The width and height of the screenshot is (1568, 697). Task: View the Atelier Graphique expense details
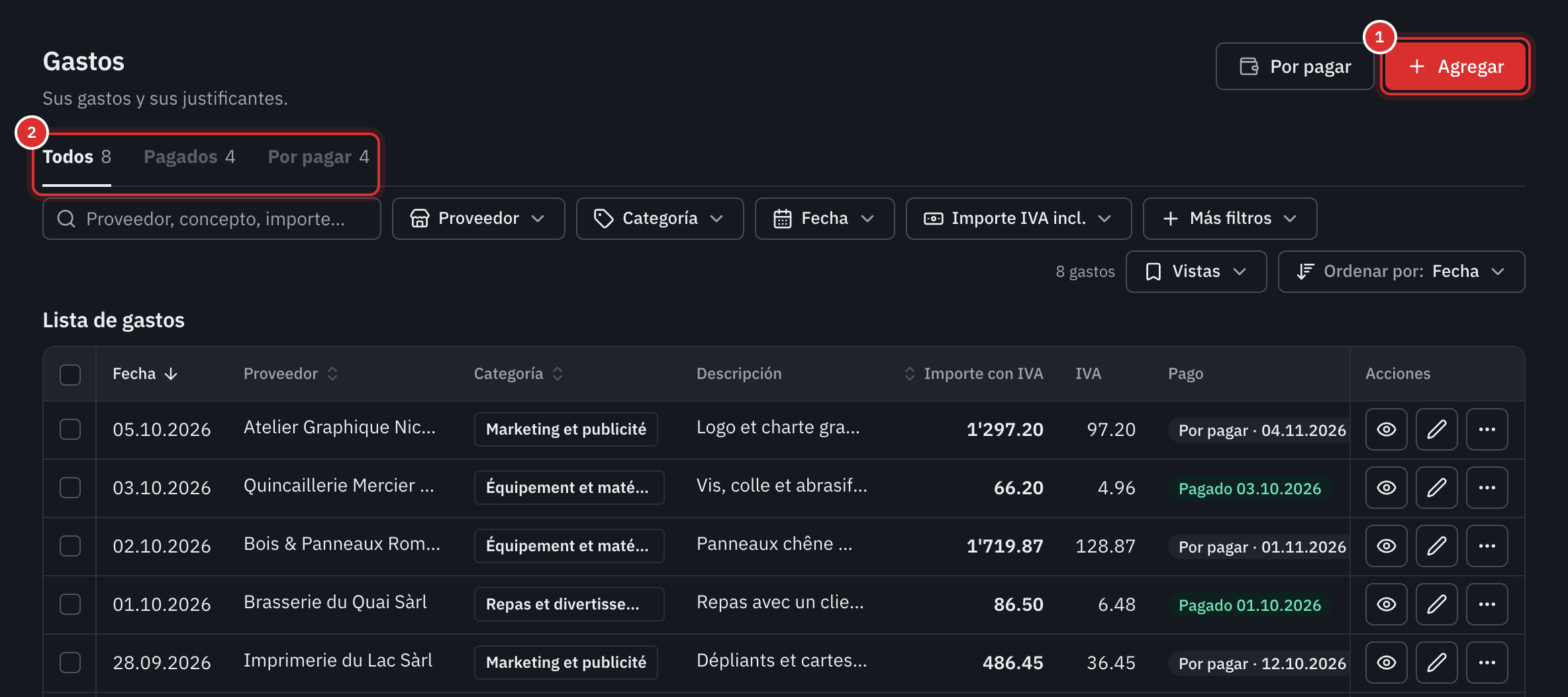(1386, 429)
